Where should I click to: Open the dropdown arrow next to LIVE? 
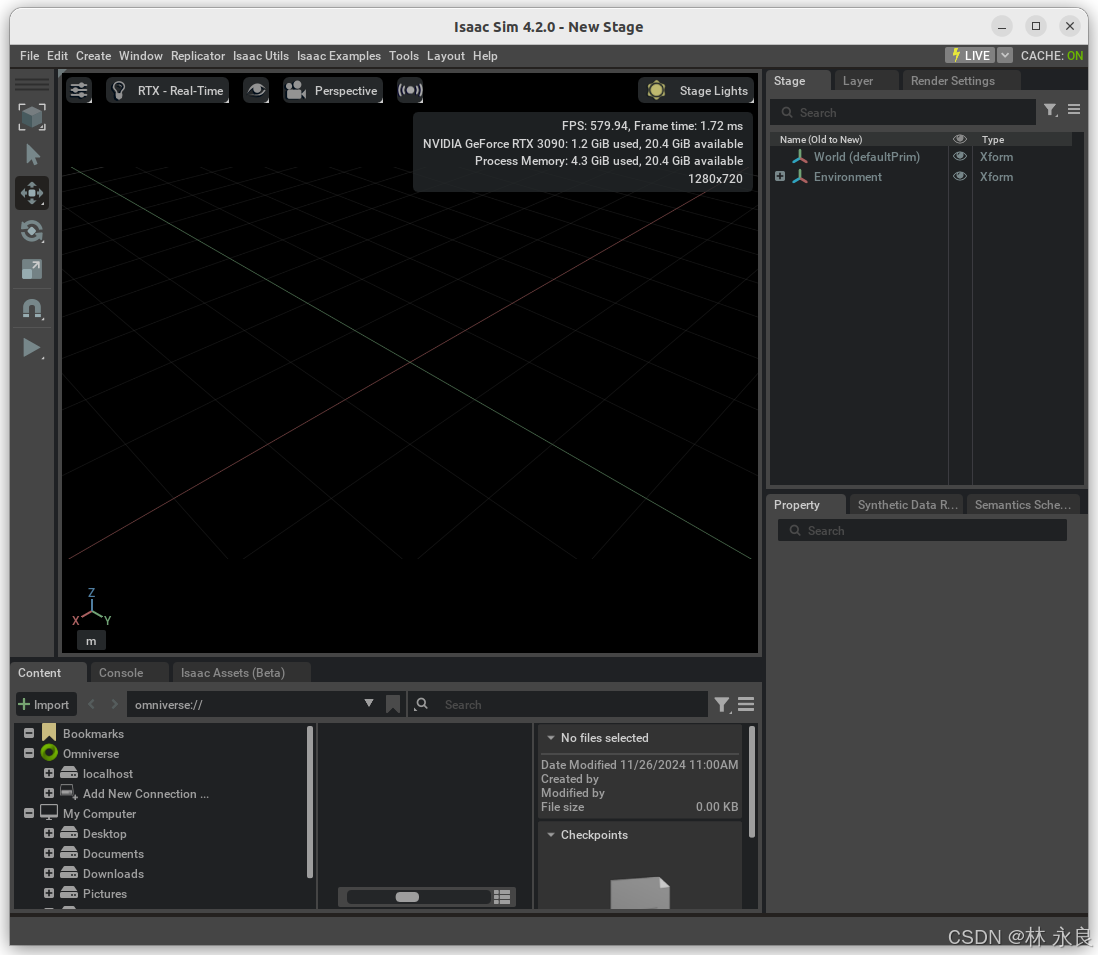coord(1005,55)
